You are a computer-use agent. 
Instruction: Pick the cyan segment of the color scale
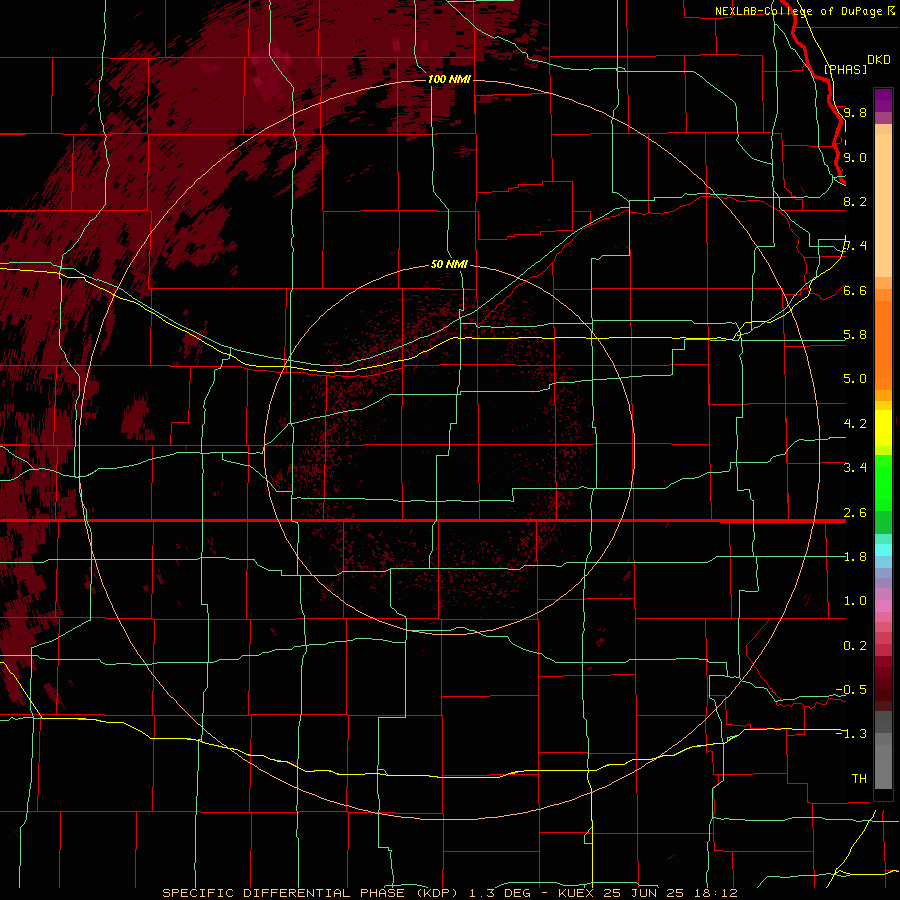[883, 550]
